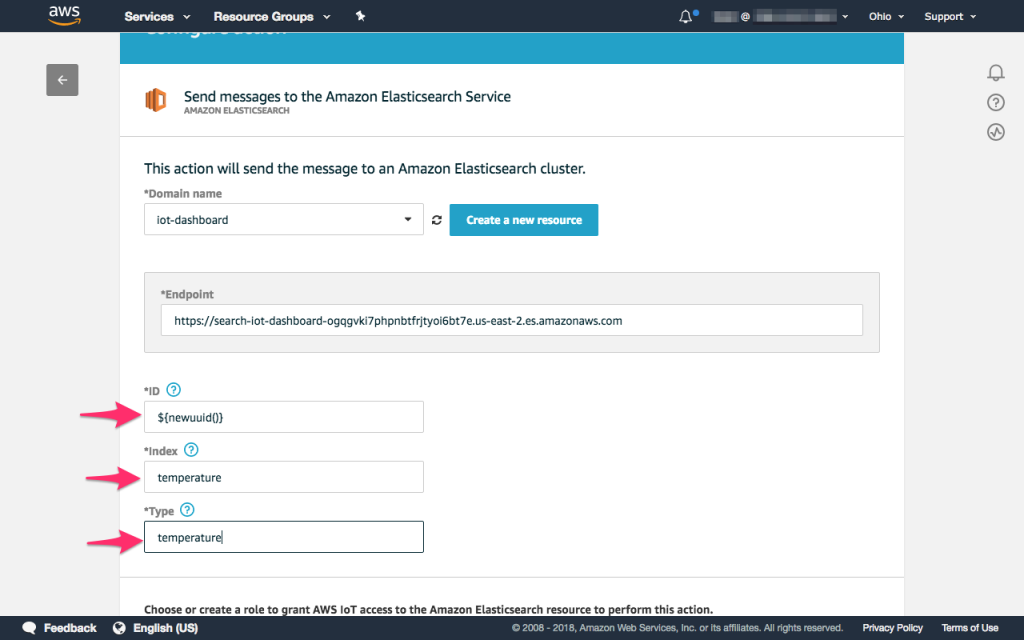Click the back arrow button
1024x640 pixels.
pos(62,80)
